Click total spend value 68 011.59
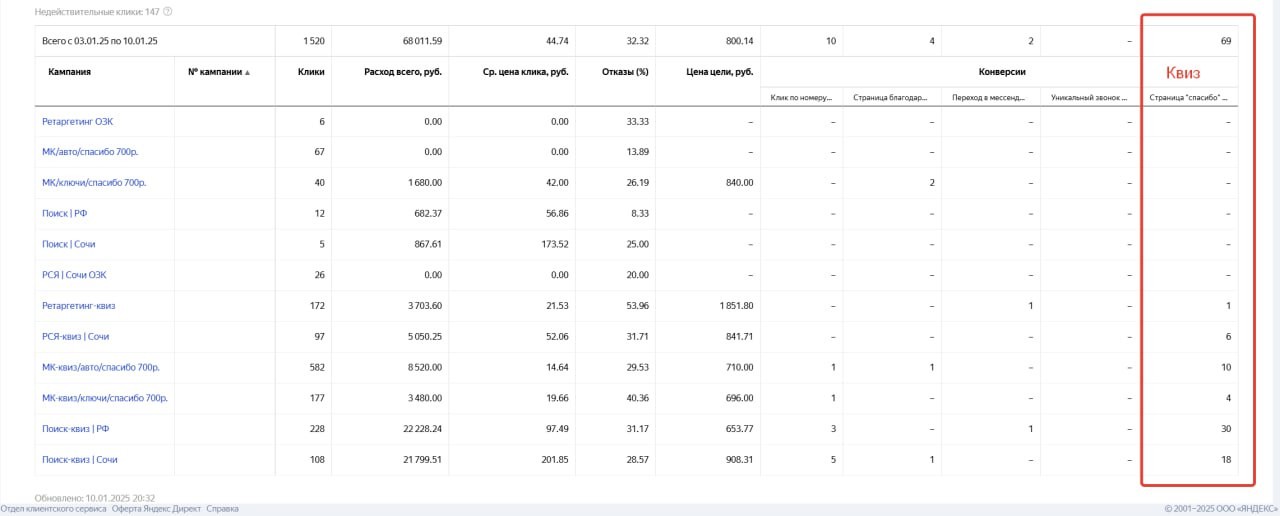 pyautogui.click(x=422, y=41)
